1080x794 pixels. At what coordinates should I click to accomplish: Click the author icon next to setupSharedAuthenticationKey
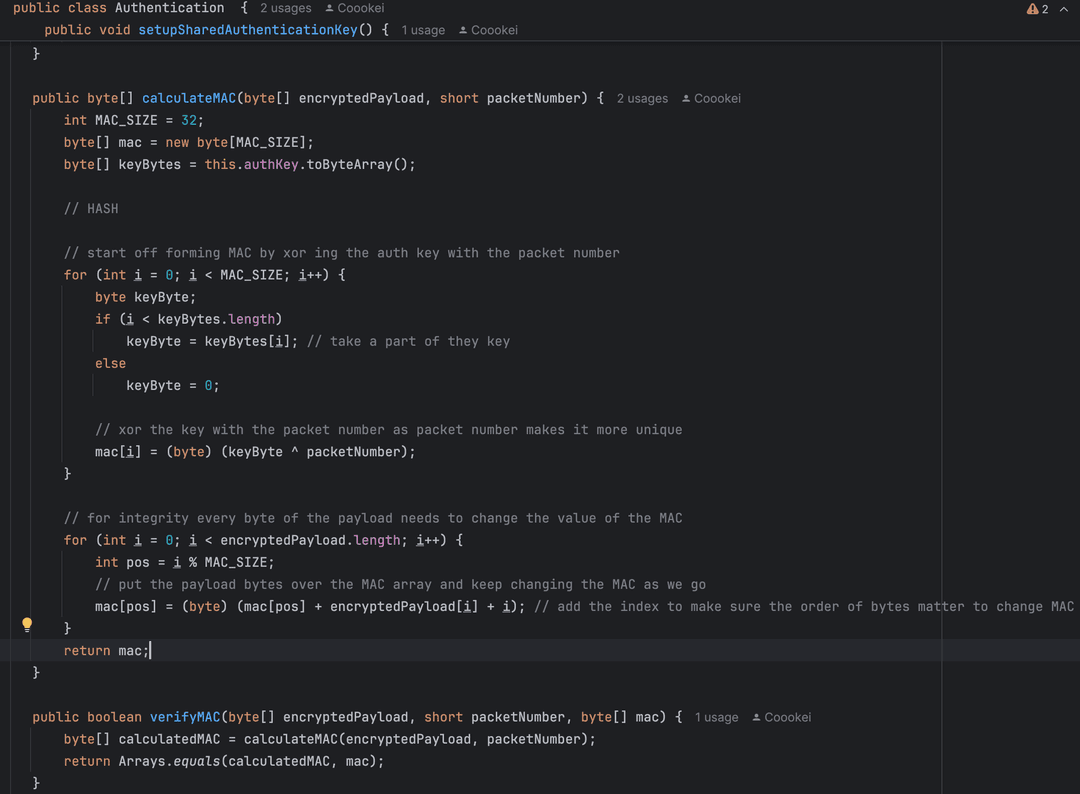(x=463, y=31)
